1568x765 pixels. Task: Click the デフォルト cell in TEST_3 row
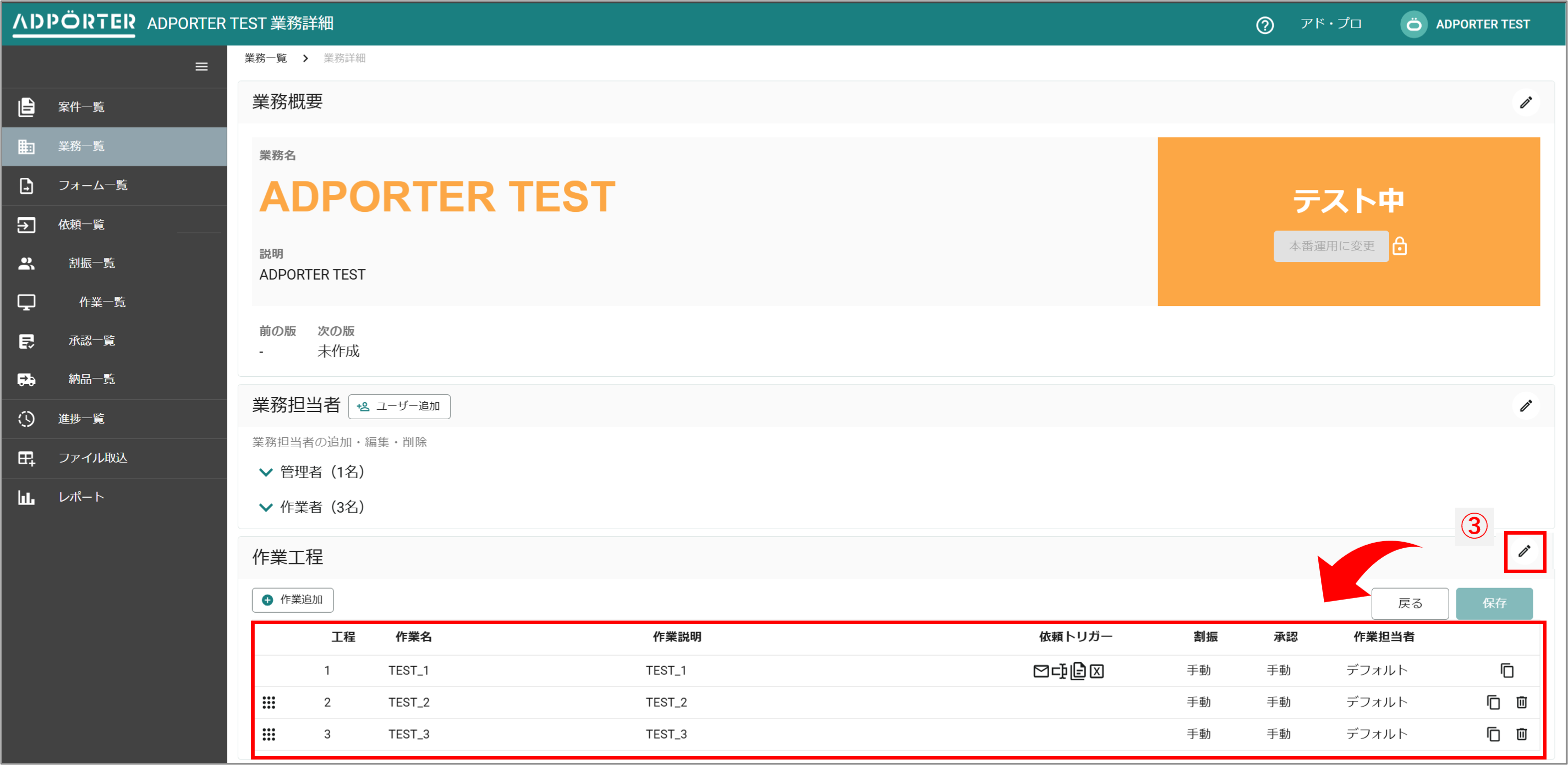[1376, 734]
